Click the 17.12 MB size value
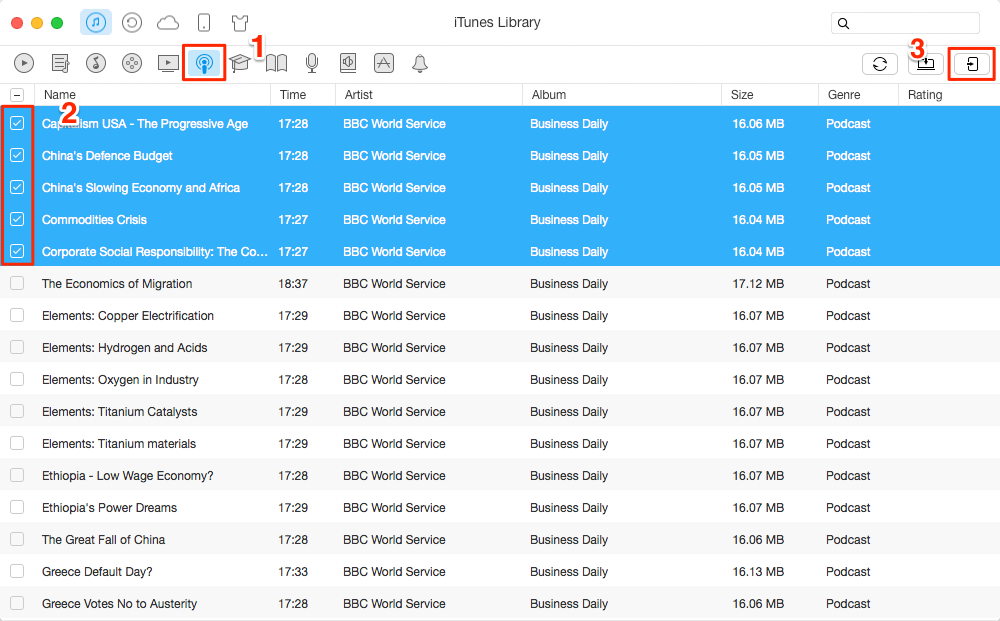The image size is (1000, 621). (758, 284)
